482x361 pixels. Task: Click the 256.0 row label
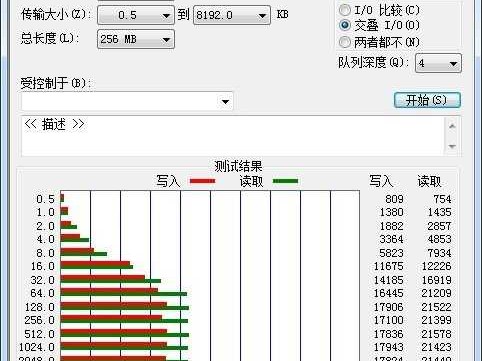40,320
